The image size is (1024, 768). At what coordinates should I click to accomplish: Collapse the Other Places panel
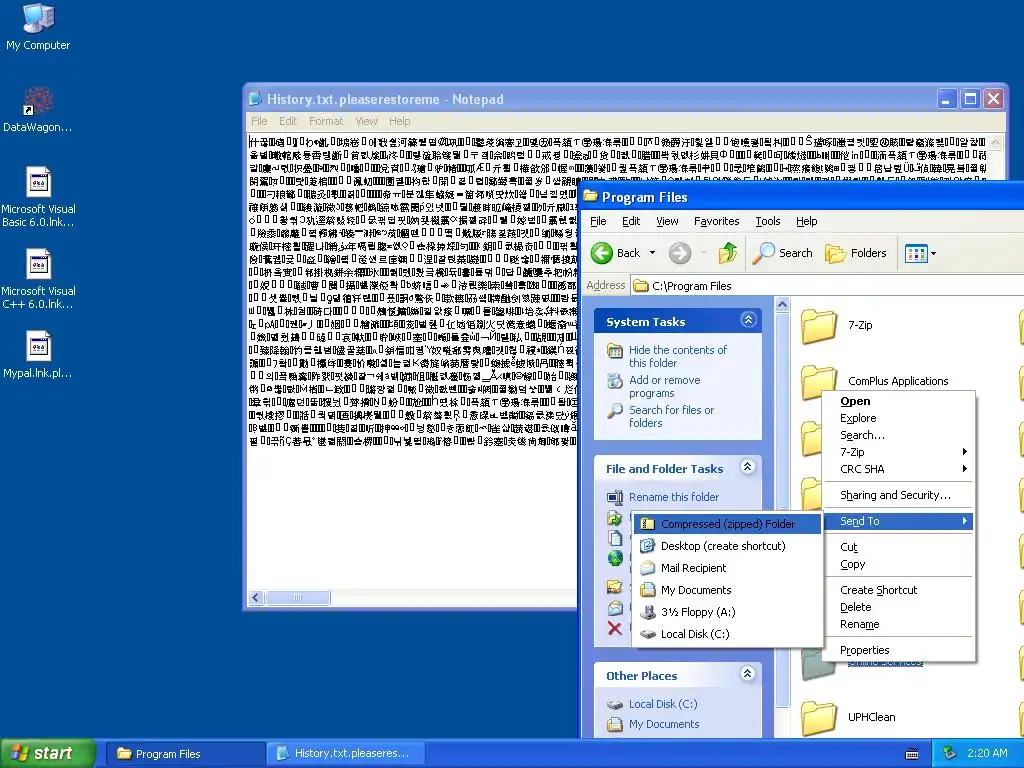tap(748, 673)
